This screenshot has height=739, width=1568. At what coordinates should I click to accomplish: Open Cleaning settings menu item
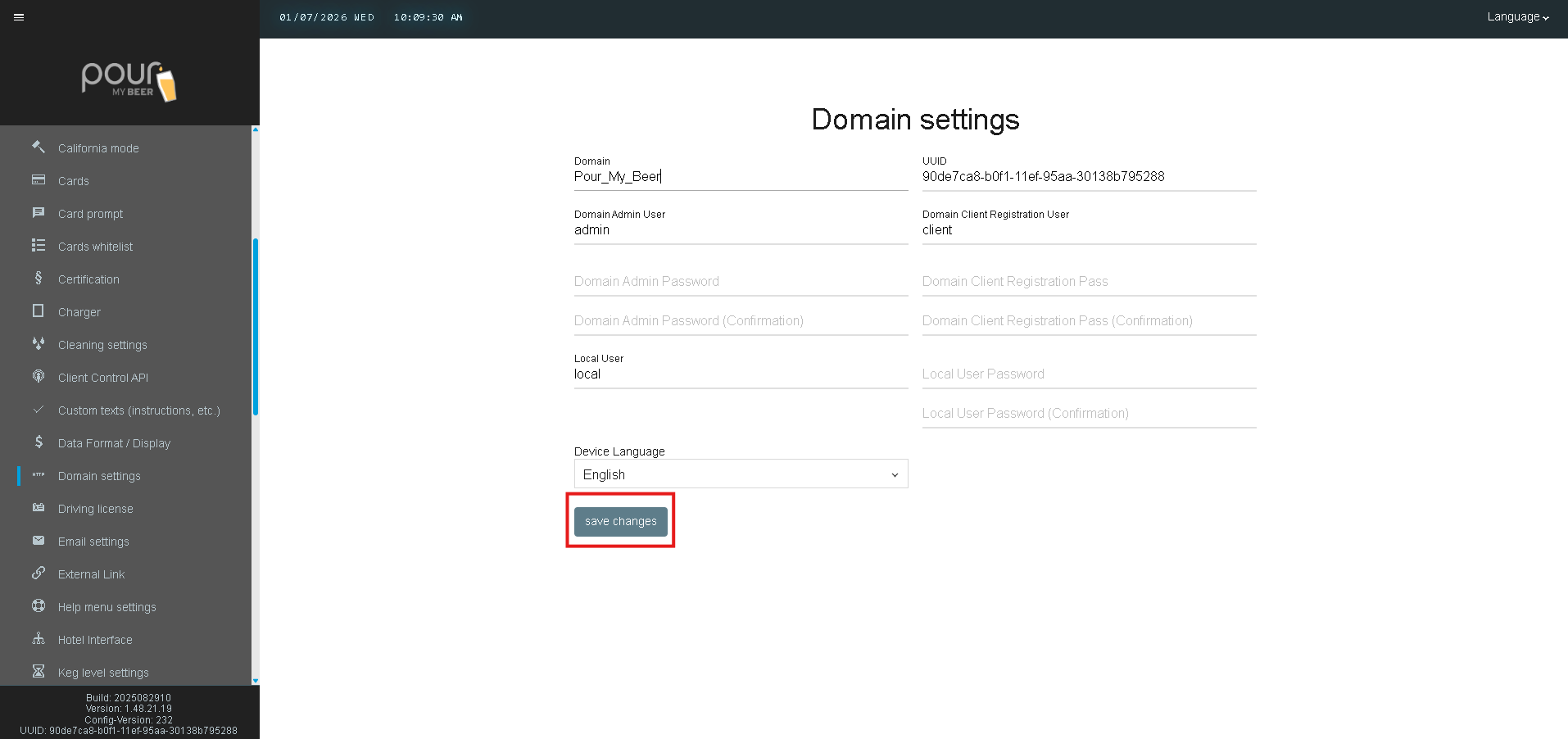pos(102,345)
